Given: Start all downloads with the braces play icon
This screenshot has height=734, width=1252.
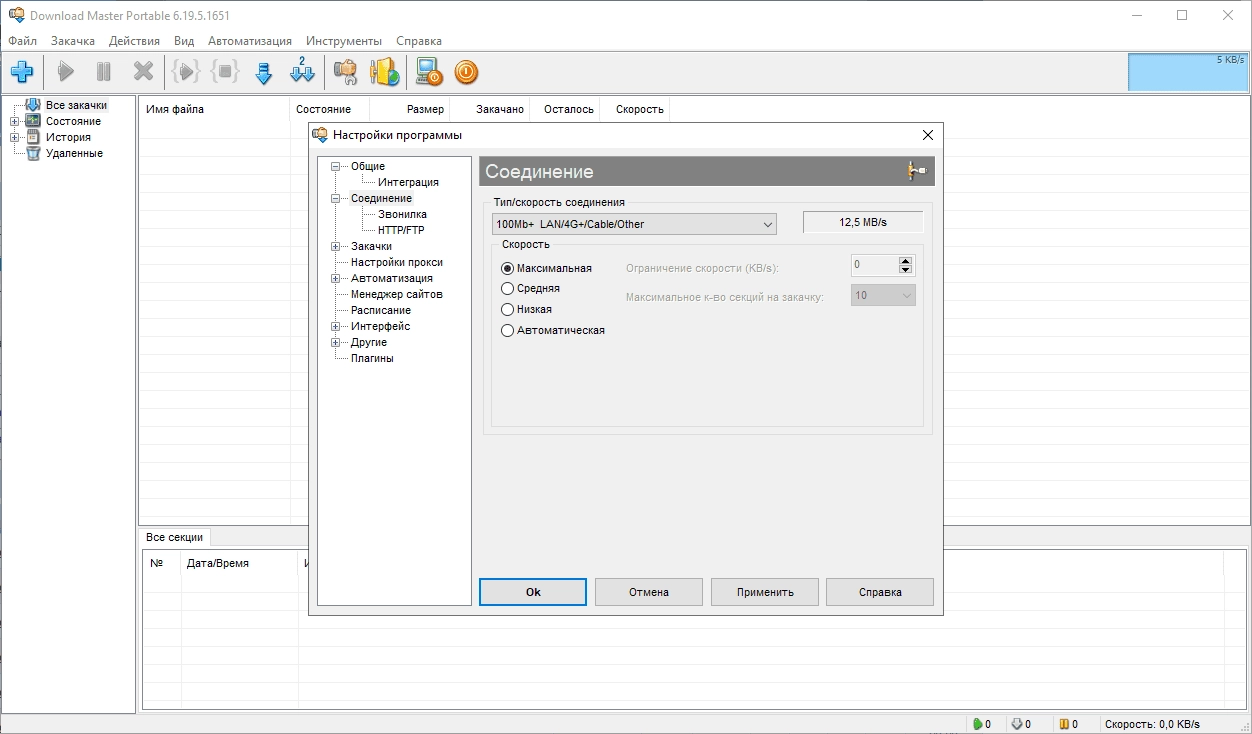Looking at the screenshot, I should [x=186, y=71].
